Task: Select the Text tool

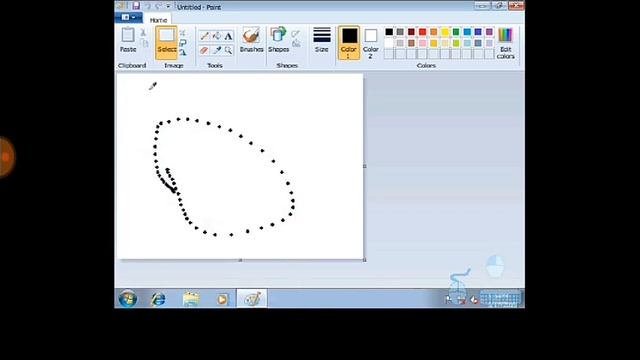Action: point(228,36)
